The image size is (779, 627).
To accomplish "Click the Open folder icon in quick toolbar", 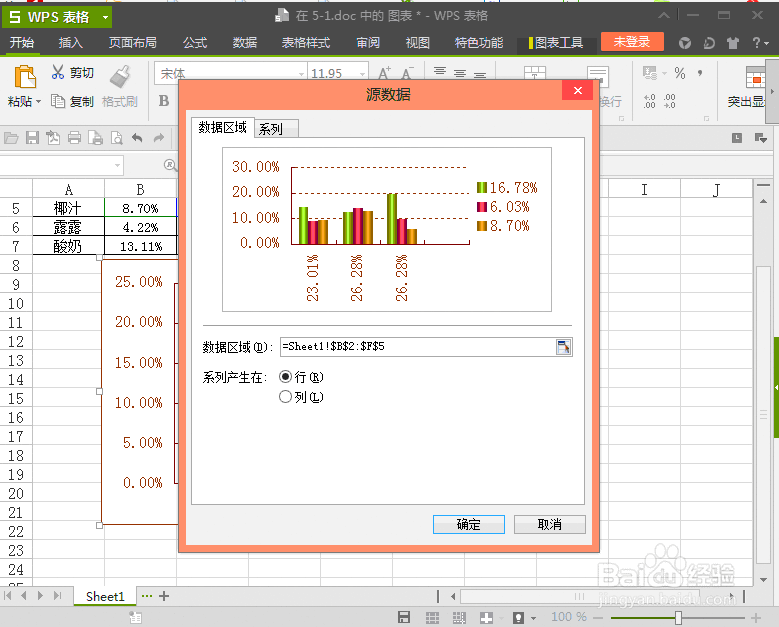I will pos(11,138).
